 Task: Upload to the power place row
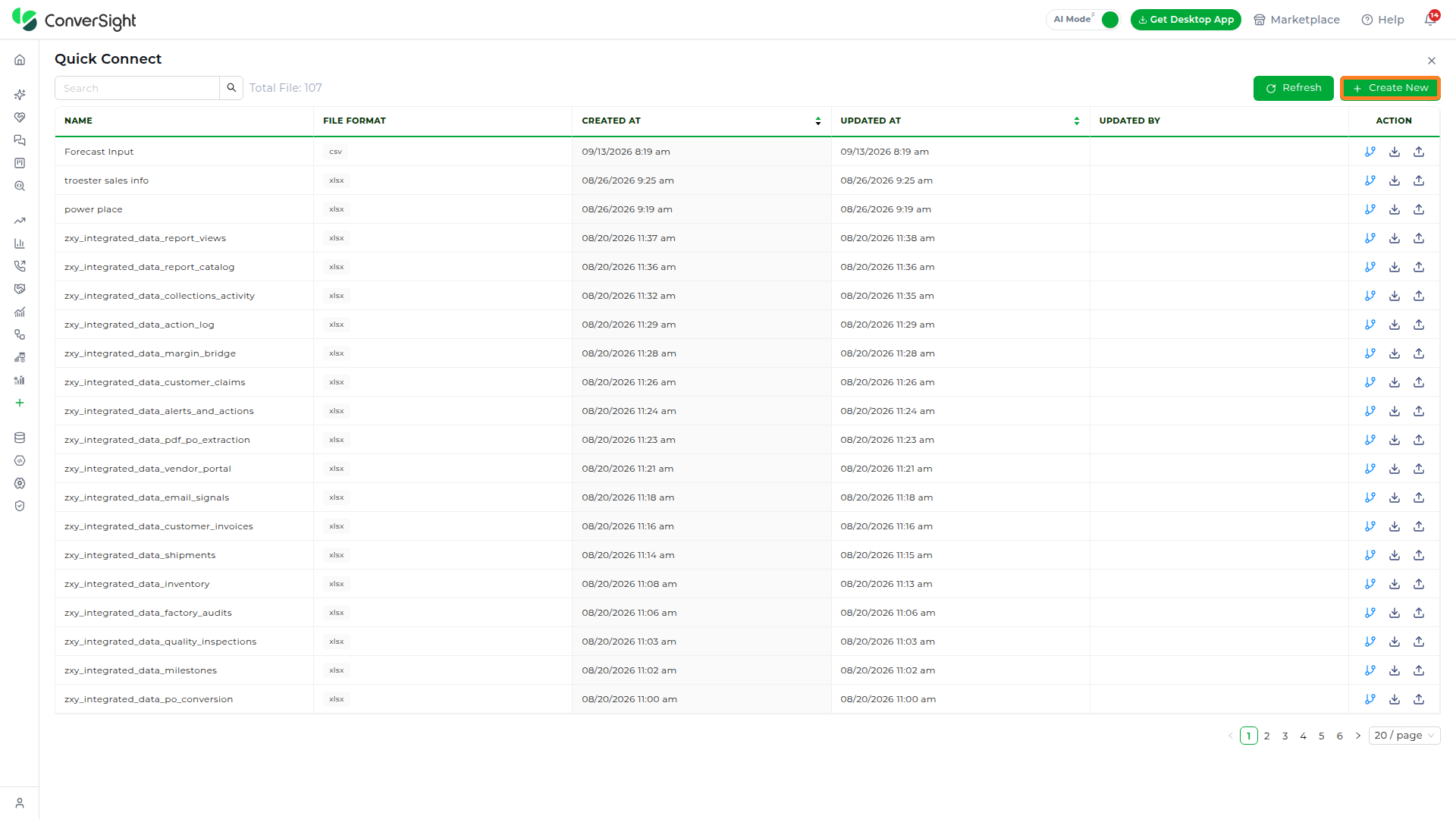click(1419, 209)
